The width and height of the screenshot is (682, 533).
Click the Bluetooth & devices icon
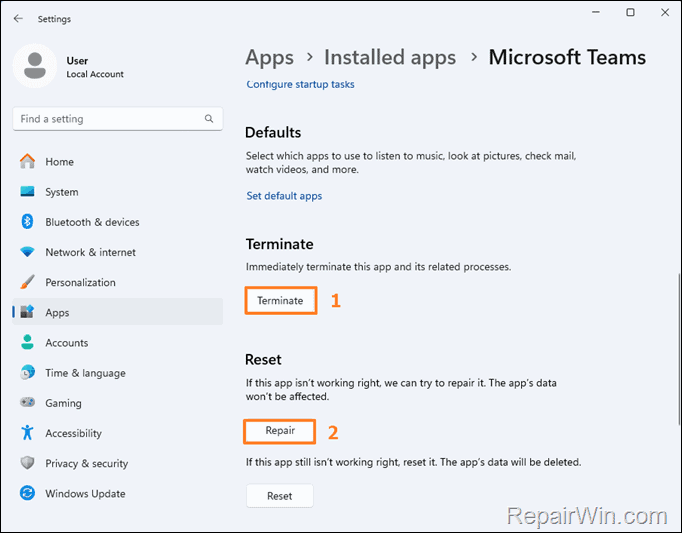point(27,221)
